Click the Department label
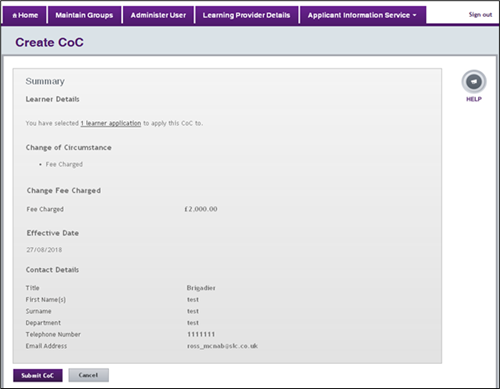 (x=43, y=323)
